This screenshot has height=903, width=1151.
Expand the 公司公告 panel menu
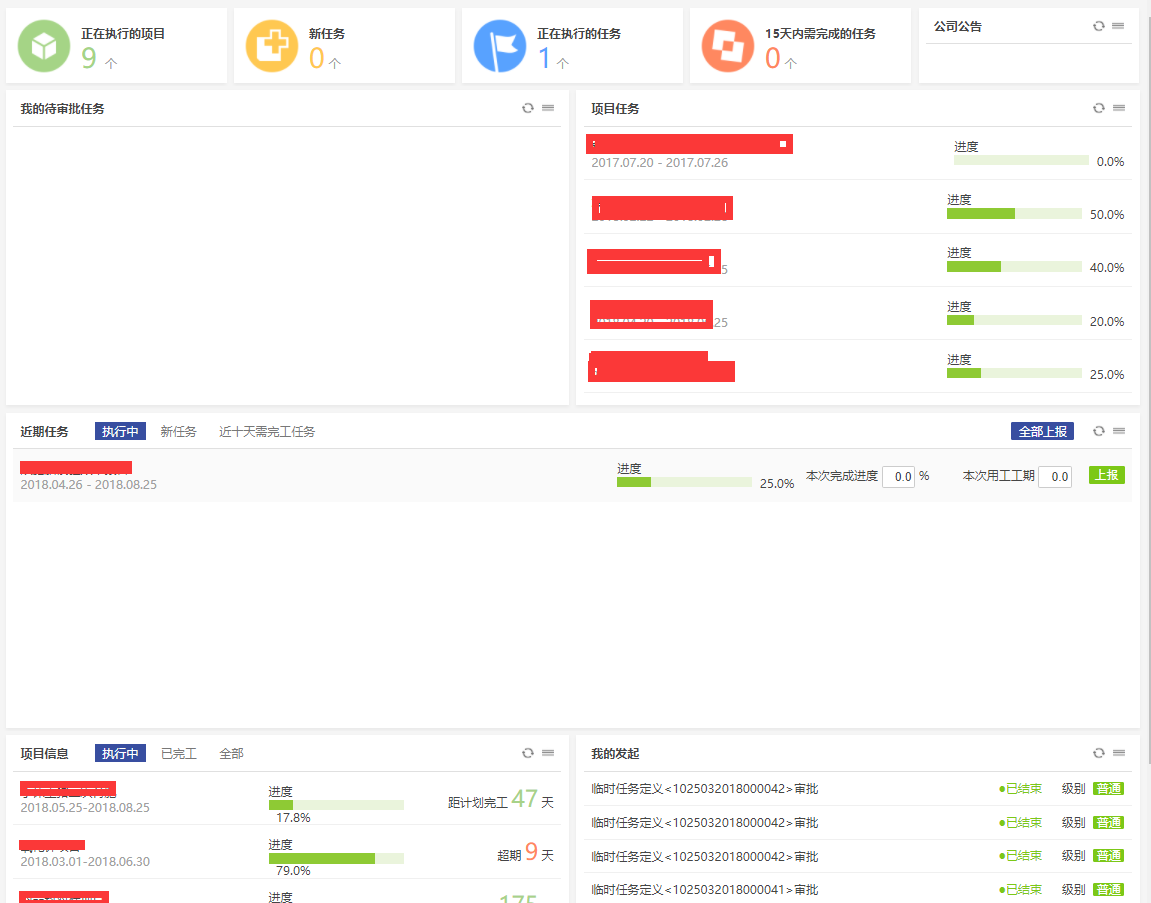tap(1119, 26)
